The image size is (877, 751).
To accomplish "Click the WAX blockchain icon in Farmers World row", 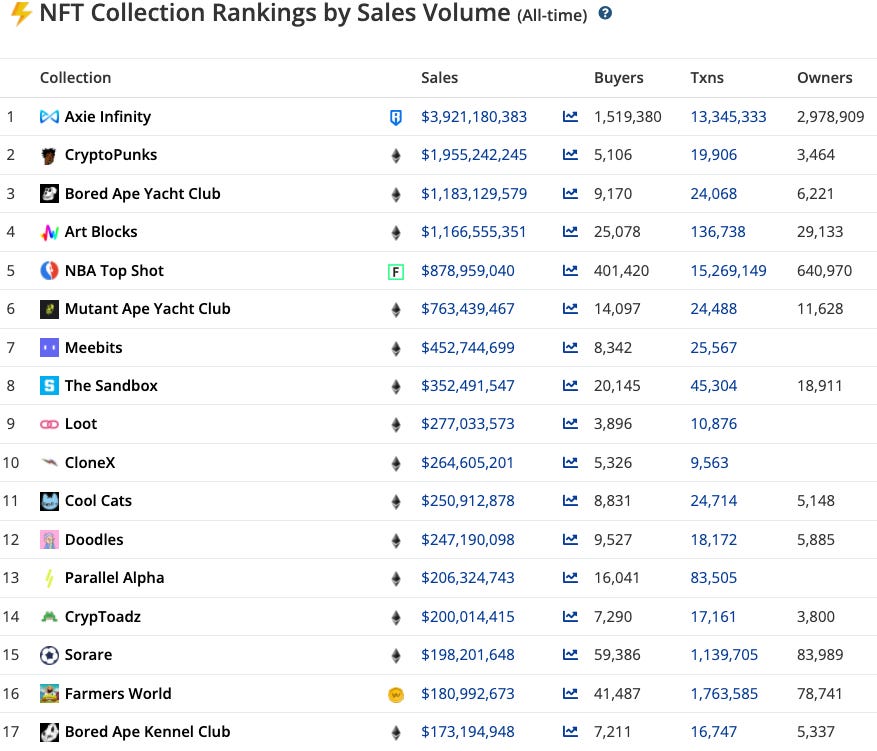I will (x=396, y=695).
